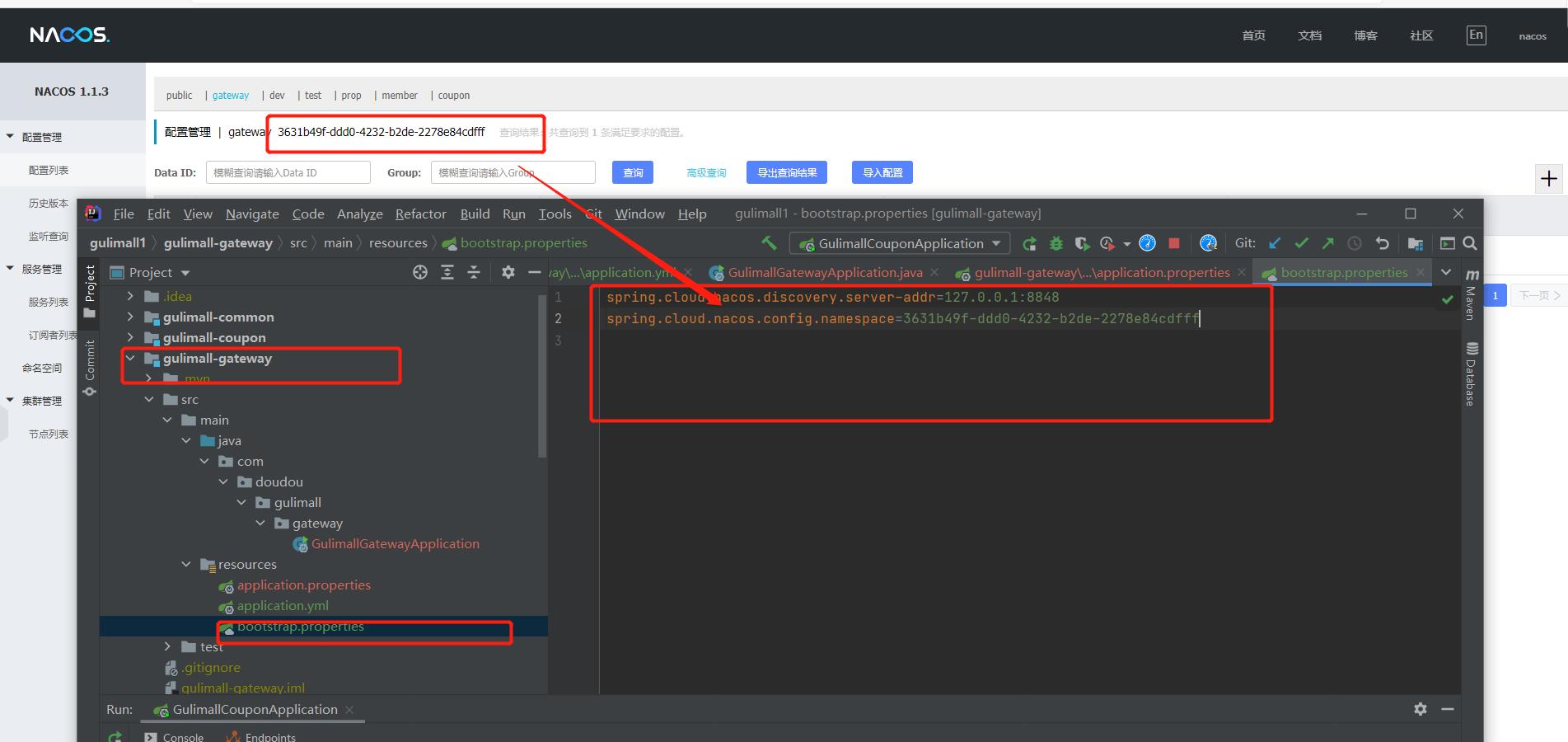The width and height of the screenshot is (1568, 742).
Task: Click the Debug bug icon
Action: 1055,243
